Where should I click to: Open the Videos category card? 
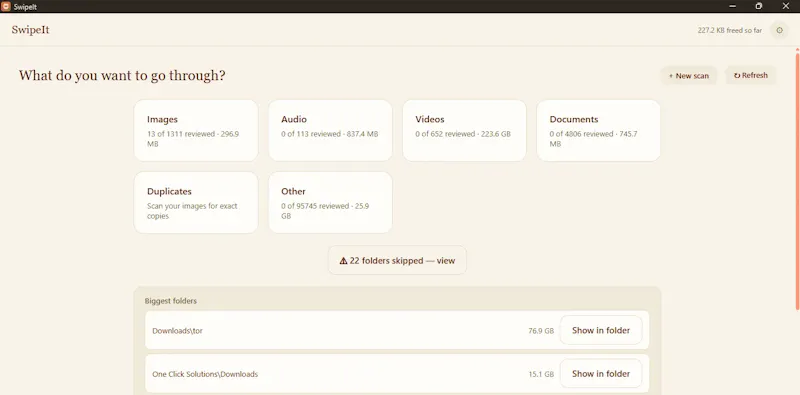click(464, 131)
